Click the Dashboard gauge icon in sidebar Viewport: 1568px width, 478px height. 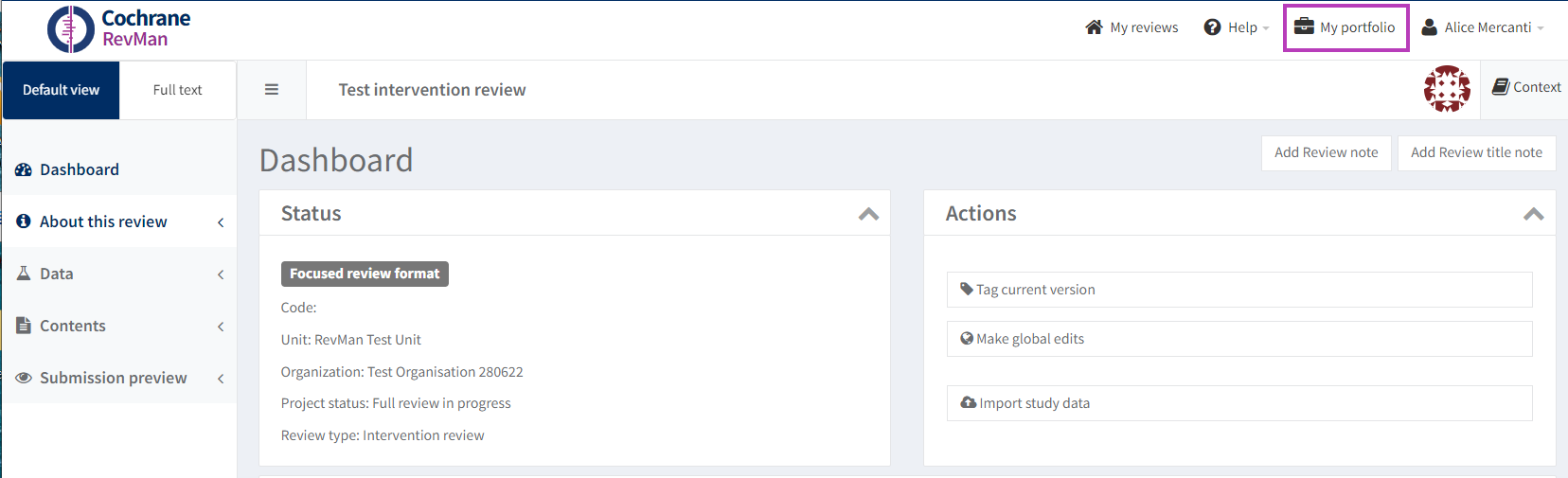click(24, 170)
